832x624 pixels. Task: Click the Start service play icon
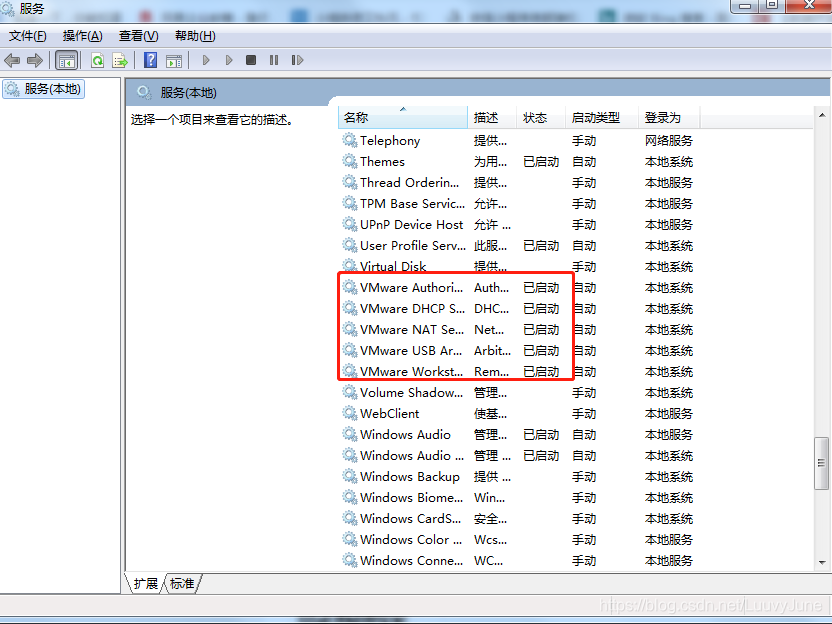(206, 60)
